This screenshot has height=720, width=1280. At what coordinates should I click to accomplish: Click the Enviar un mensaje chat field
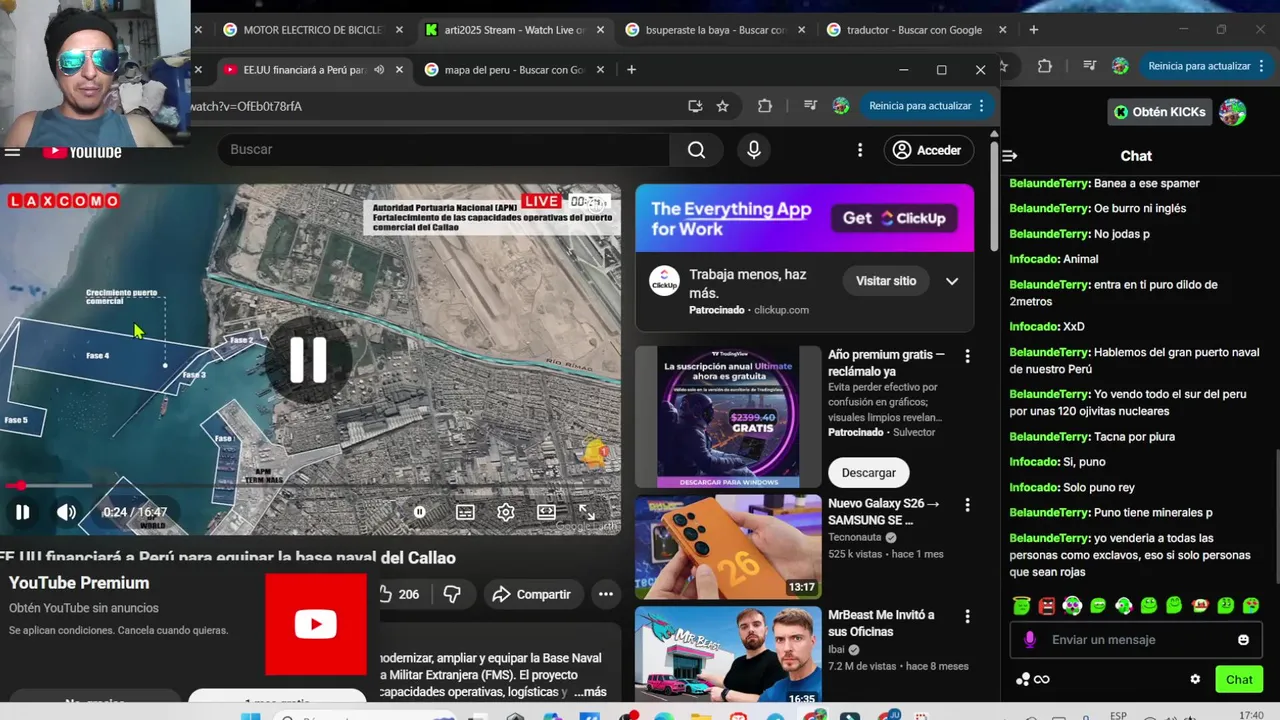(x=1136, y=640)
